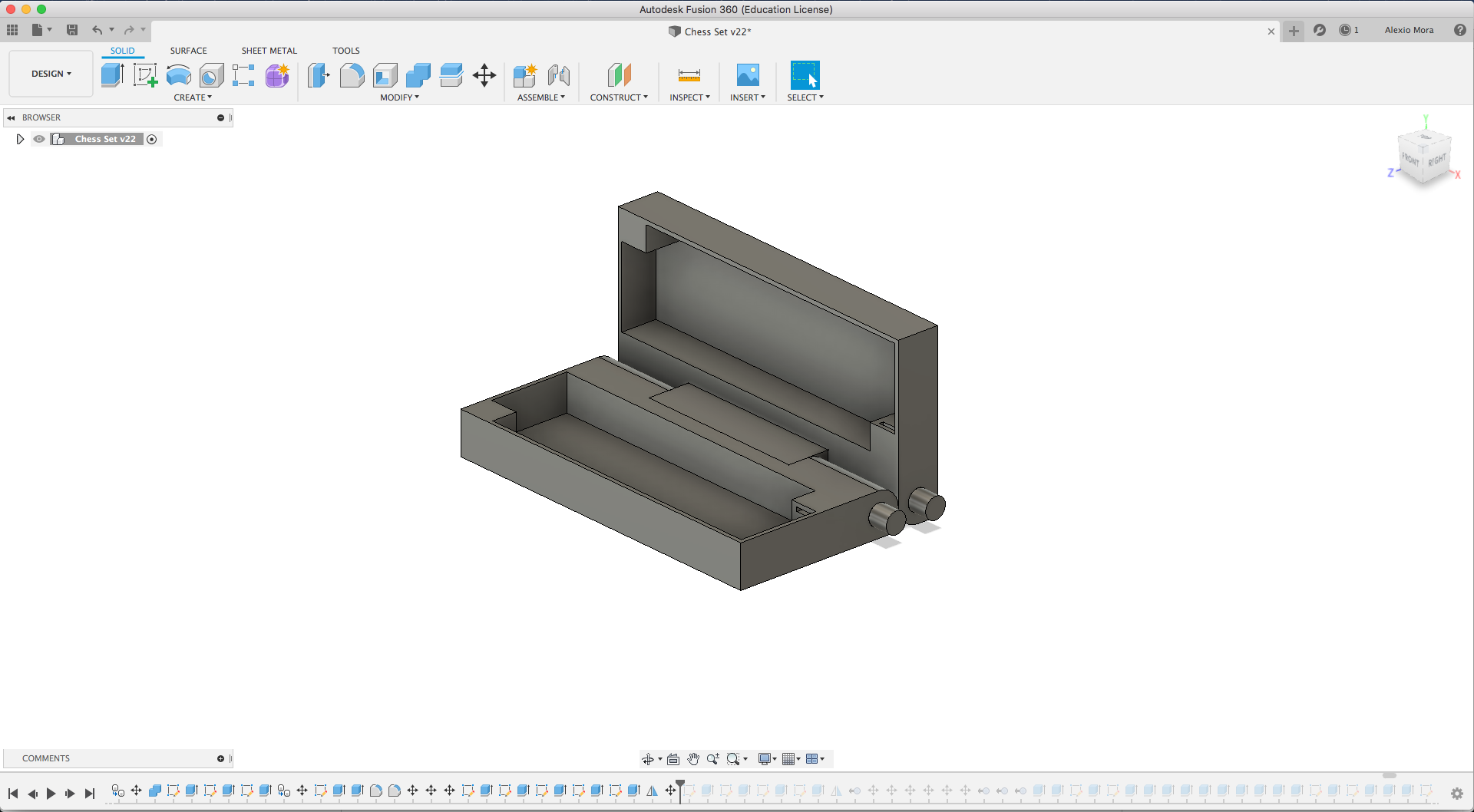Select the Press Pull tool
Screen dimensions: 1474x812
point(319,75)
